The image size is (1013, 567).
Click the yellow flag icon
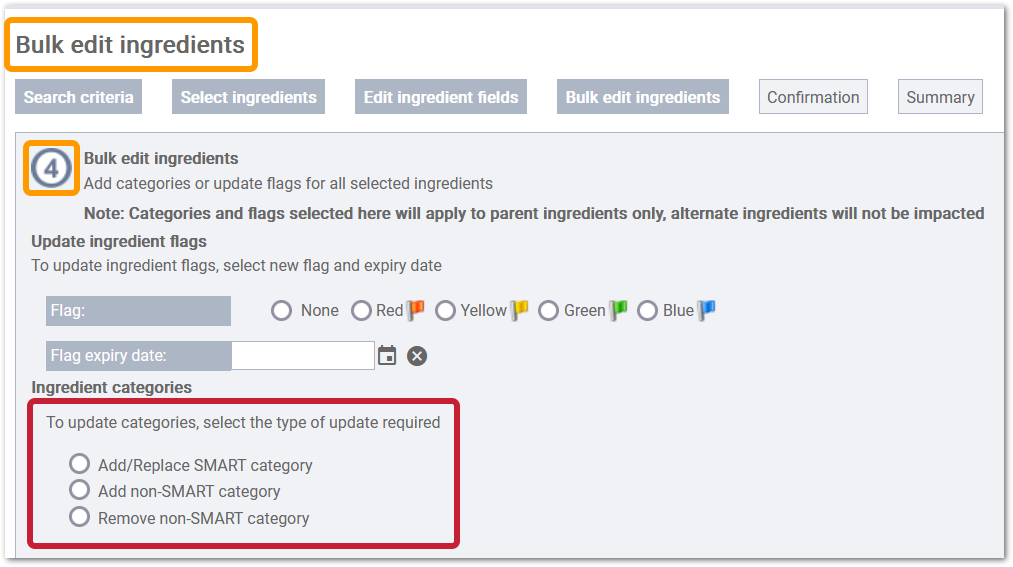click(x=519, y=311)
